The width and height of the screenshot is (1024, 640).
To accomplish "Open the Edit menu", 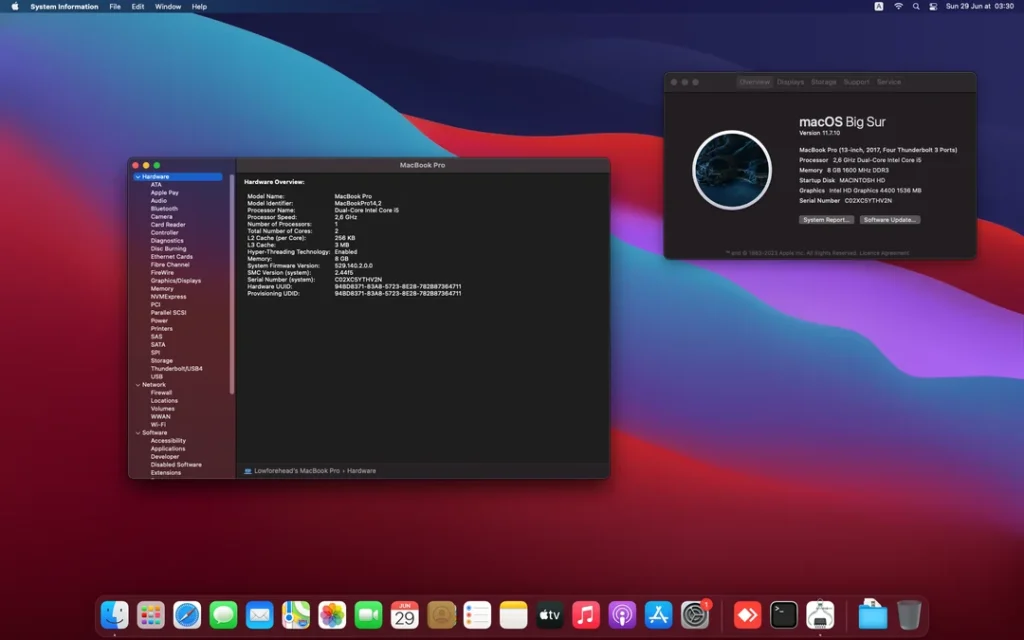I will 138,7.
